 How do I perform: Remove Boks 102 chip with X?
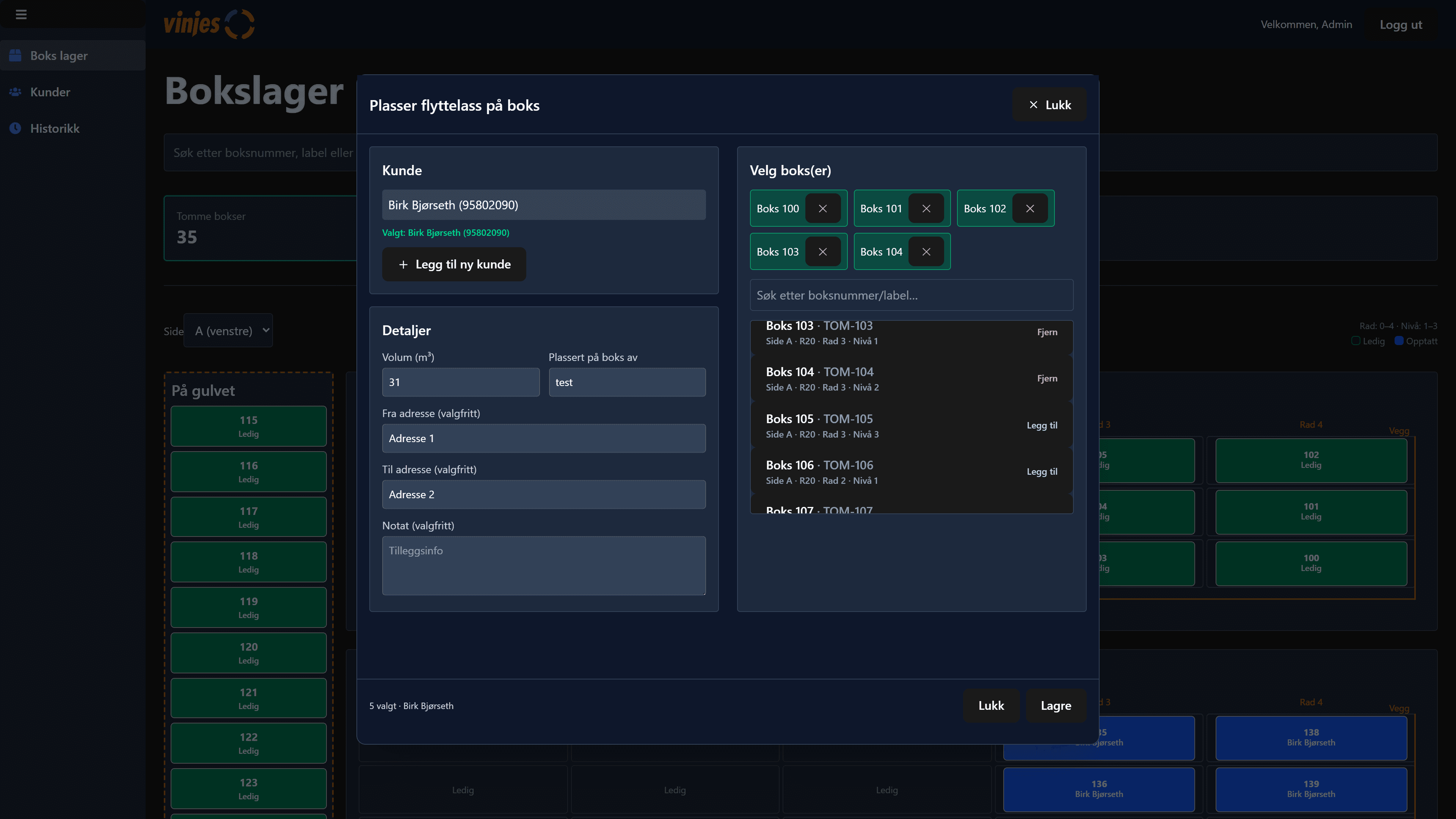pos(1030,209)
